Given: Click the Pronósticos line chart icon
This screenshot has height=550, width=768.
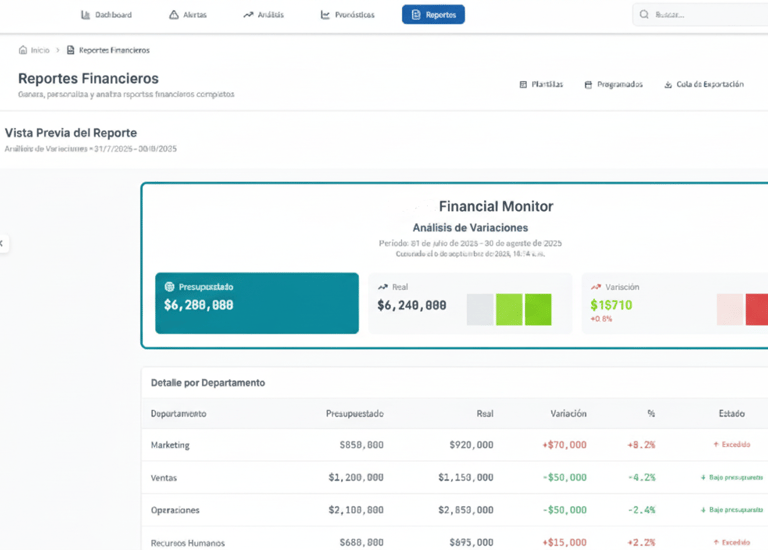Looking at the screenshot, I should (325, 15).
